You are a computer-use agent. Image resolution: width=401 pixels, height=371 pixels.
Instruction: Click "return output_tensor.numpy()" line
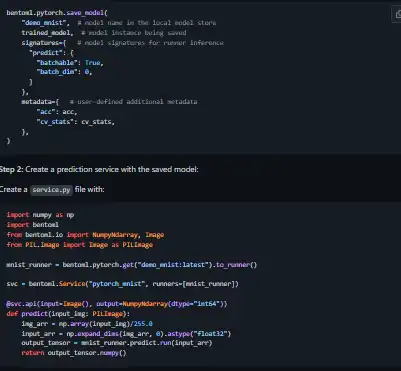74,353
